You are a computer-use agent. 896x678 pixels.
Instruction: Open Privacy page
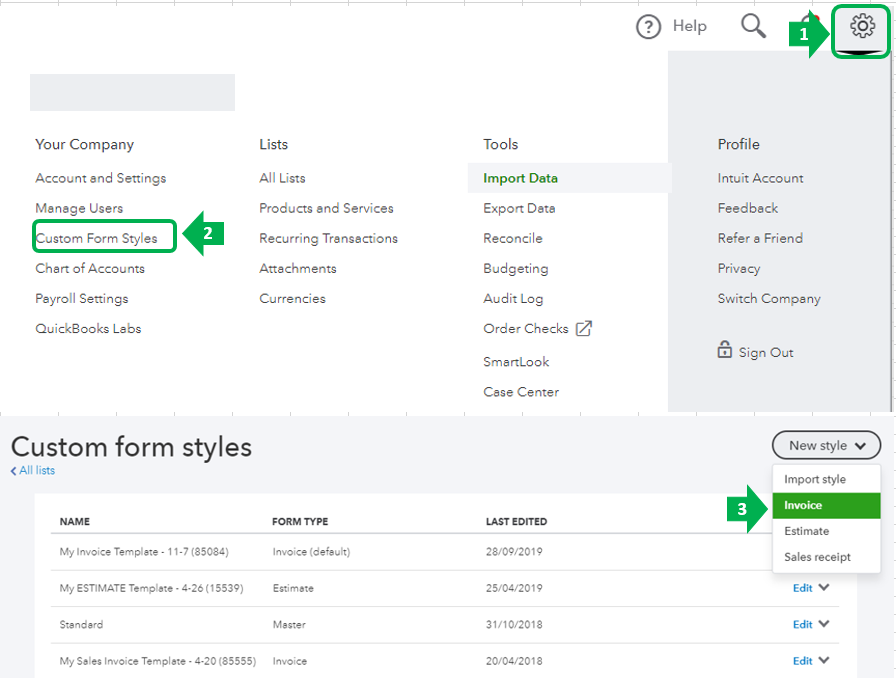tap(739, 269)
